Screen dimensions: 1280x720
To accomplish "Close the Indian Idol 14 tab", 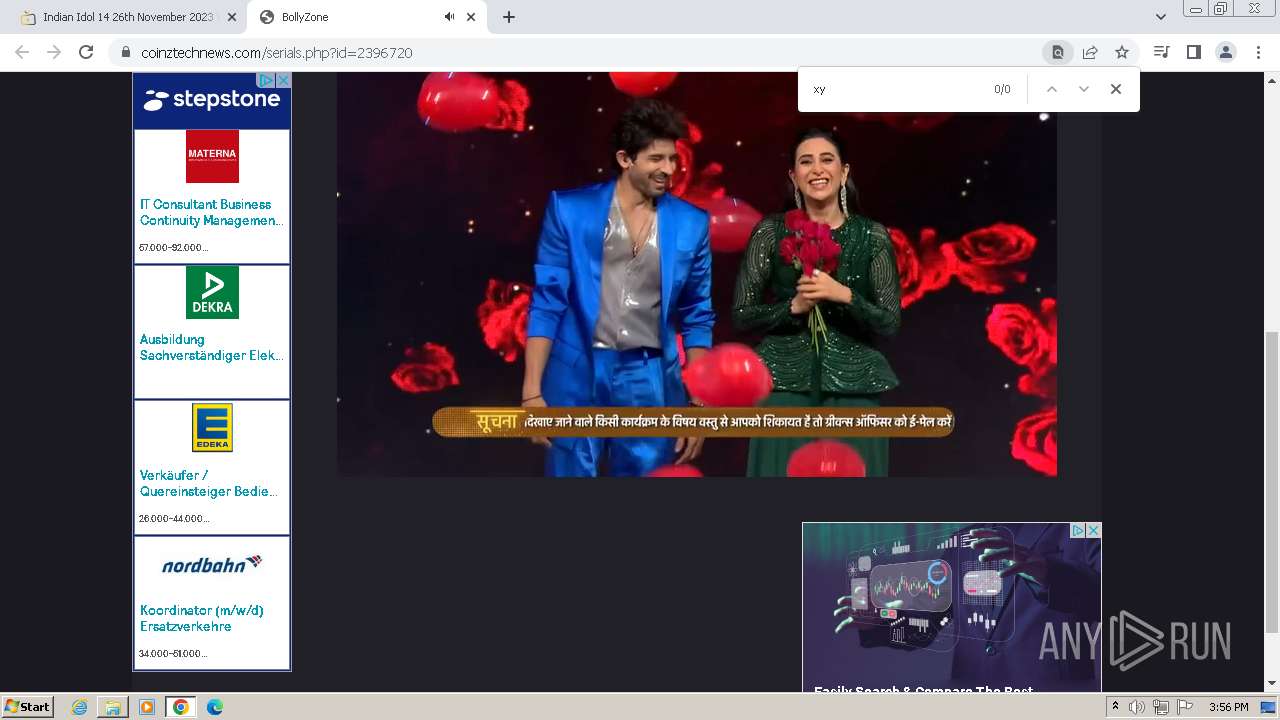I will [232, 17].
